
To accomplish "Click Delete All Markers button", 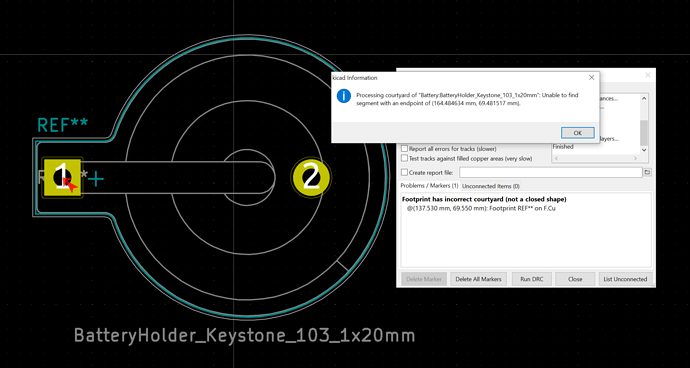I will (478, 279).
